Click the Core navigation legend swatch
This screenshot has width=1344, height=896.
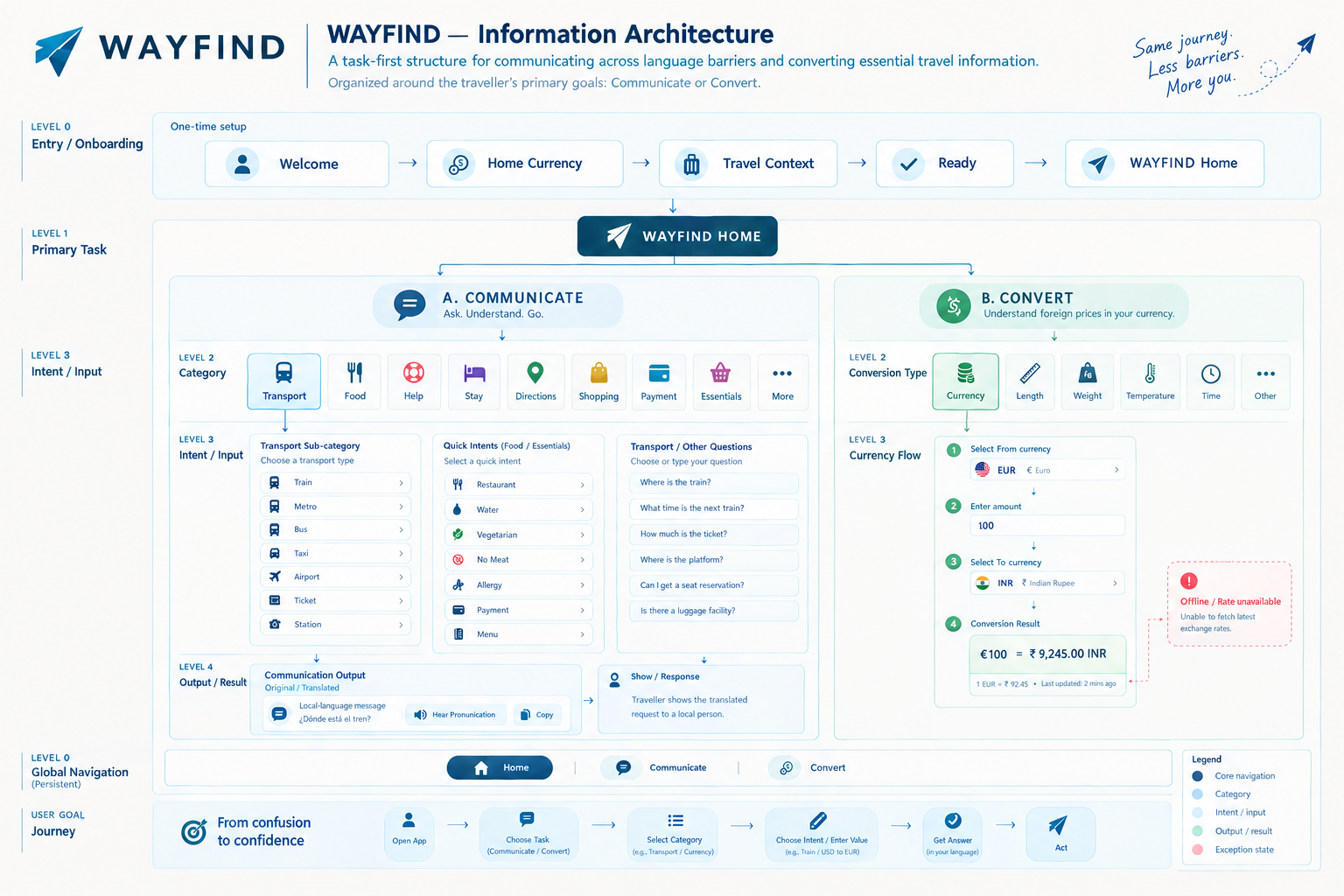[x=1197, y=776]
